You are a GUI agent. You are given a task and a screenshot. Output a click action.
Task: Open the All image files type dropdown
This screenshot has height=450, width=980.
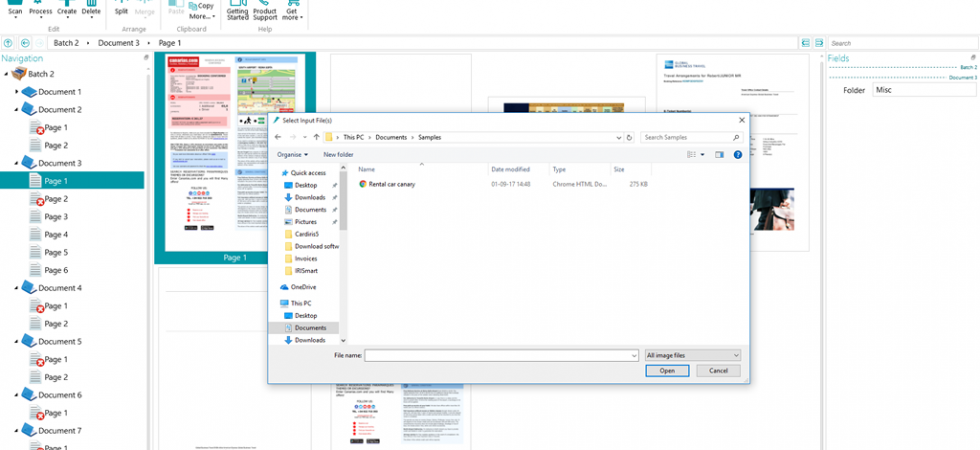(692, 355)
